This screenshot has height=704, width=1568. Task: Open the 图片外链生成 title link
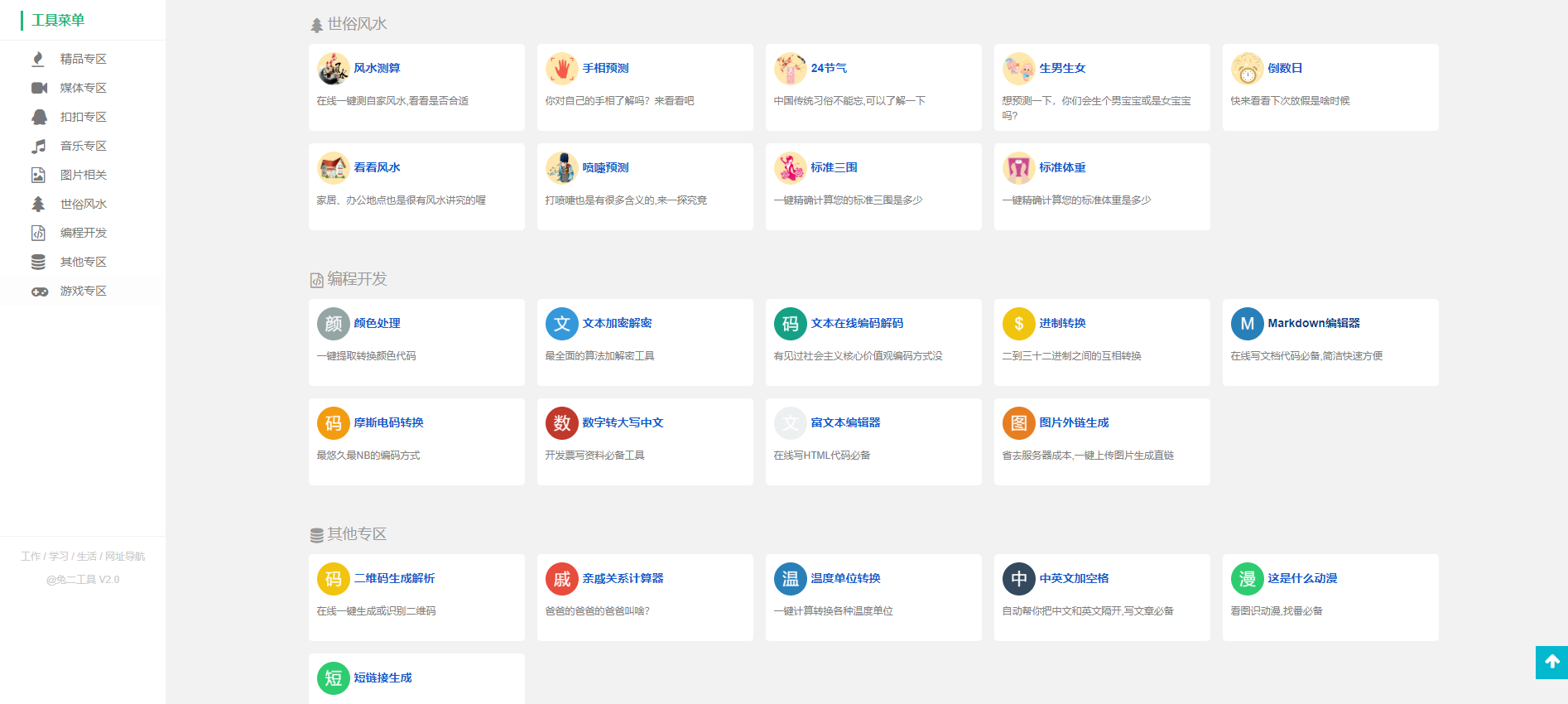click(x=1074, y=422)
